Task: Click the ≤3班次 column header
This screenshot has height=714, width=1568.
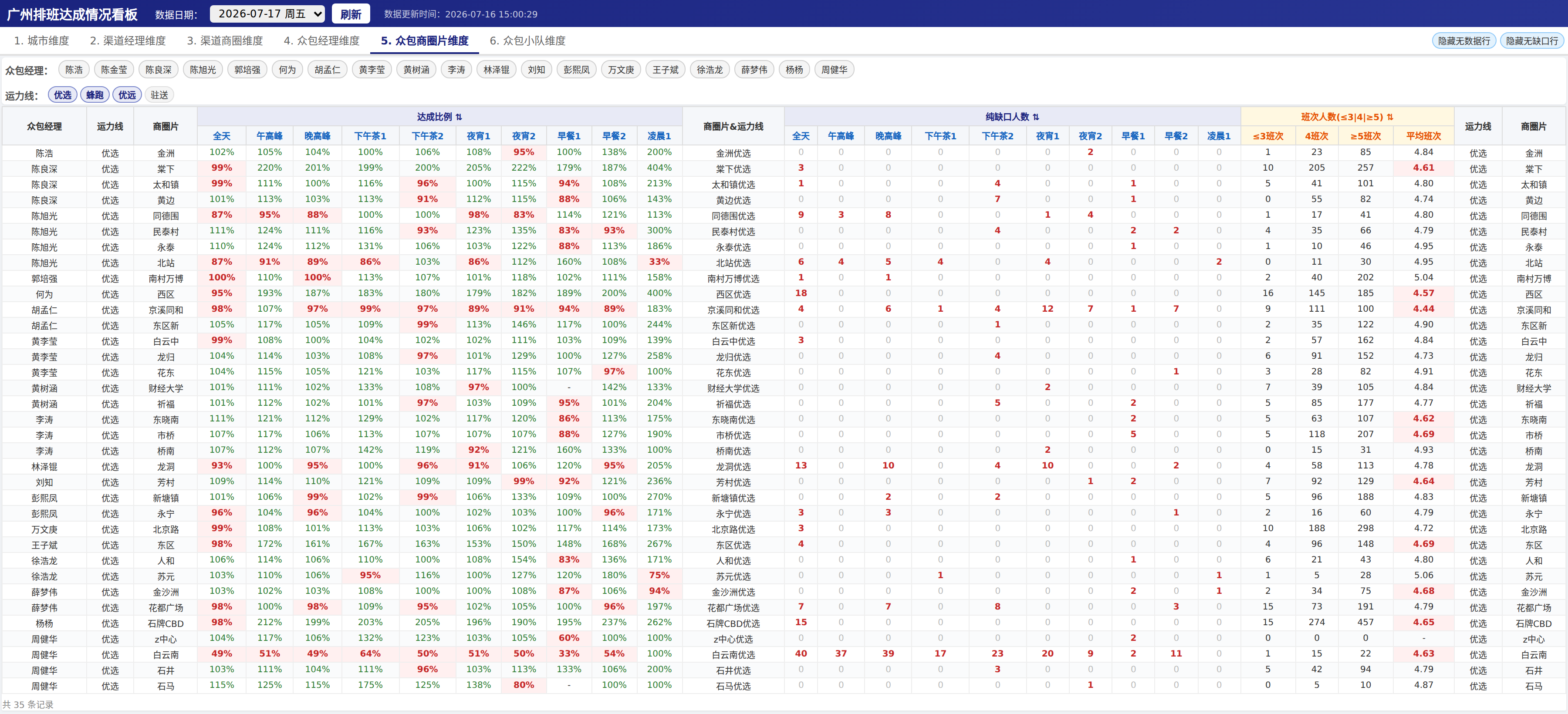Action: coord(1268,136)
